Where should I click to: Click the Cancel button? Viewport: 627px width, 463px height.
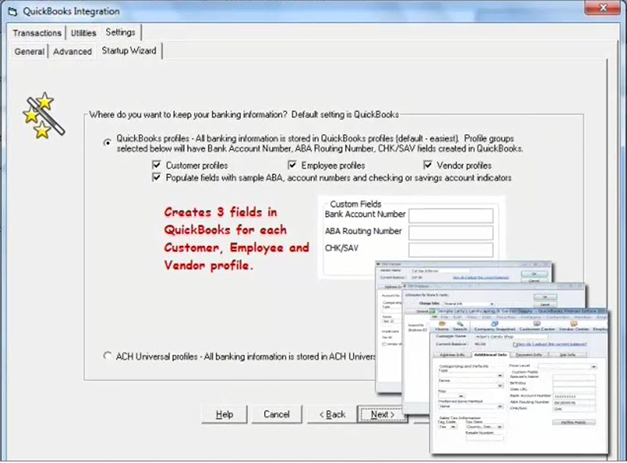(x=276, y=414)
